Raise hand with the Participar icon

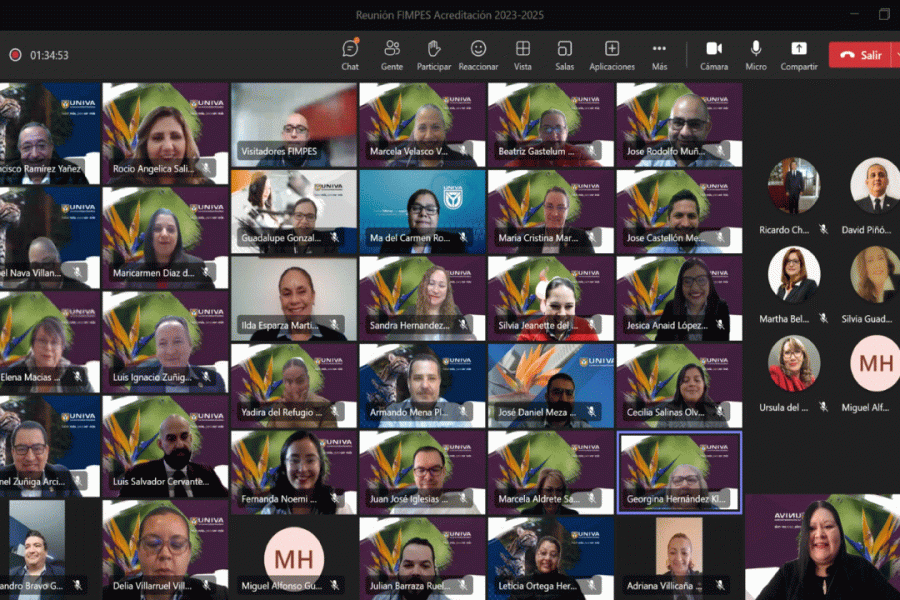coord(434,54)
